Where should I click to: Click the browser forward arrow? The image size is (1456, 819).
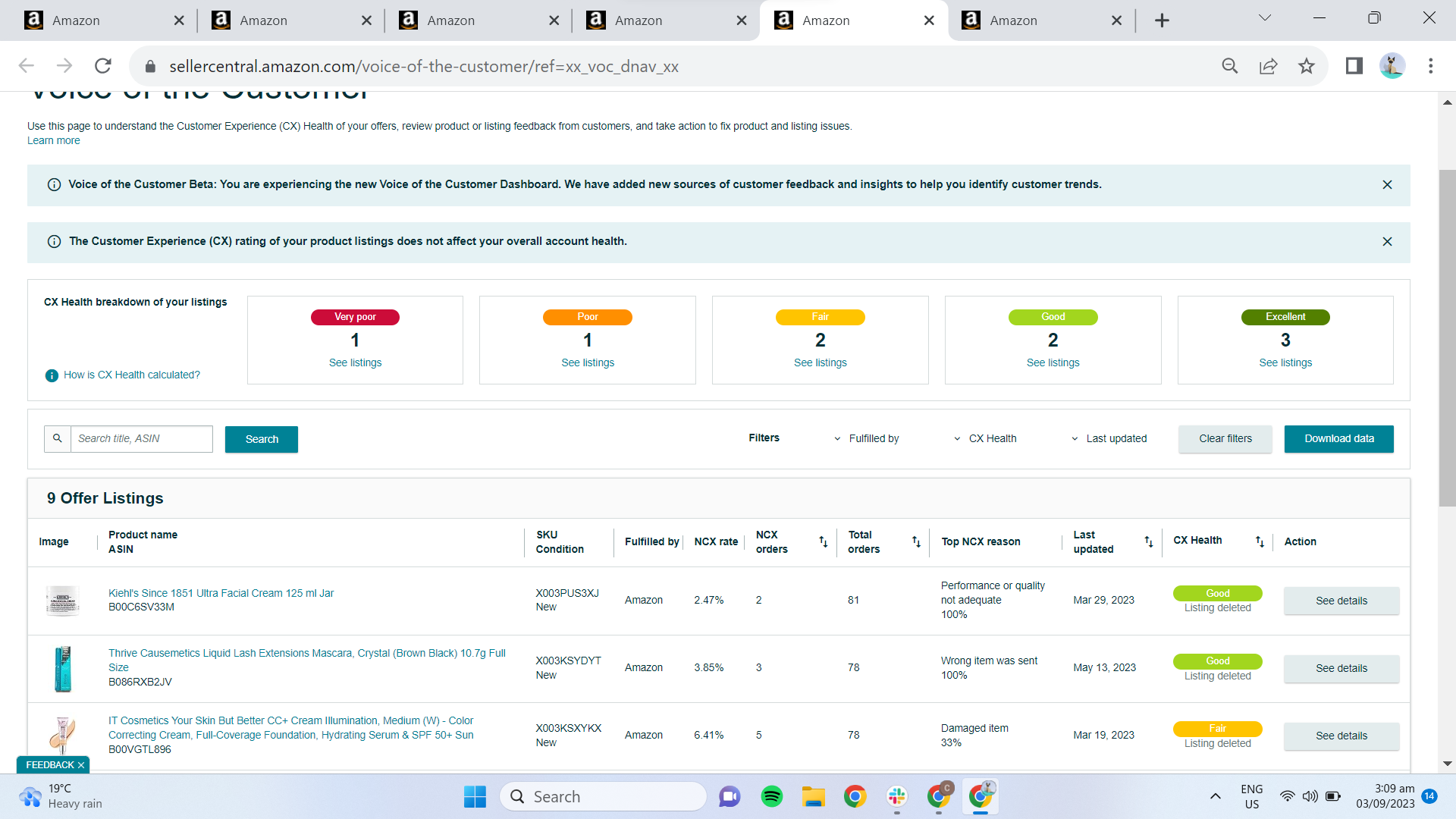coord(64,66)
